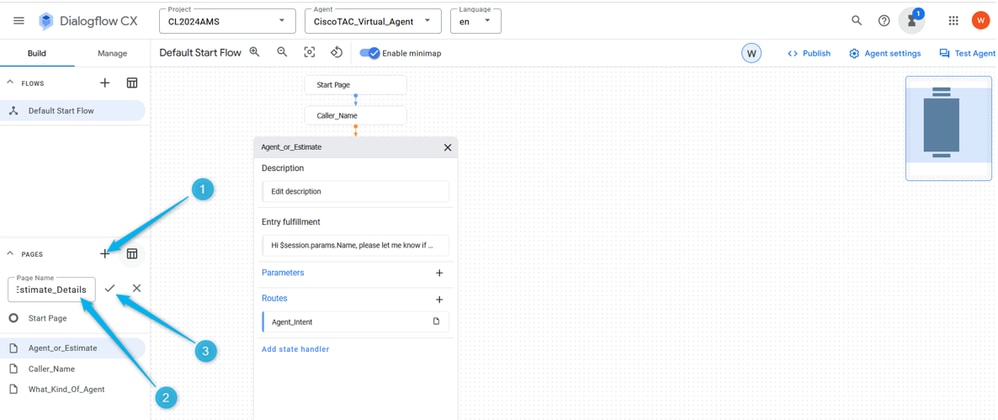Viewport: 998px width, 420px height.
Task: Open the Entry fulfillment text box
Action: click(x=355, y=245)
